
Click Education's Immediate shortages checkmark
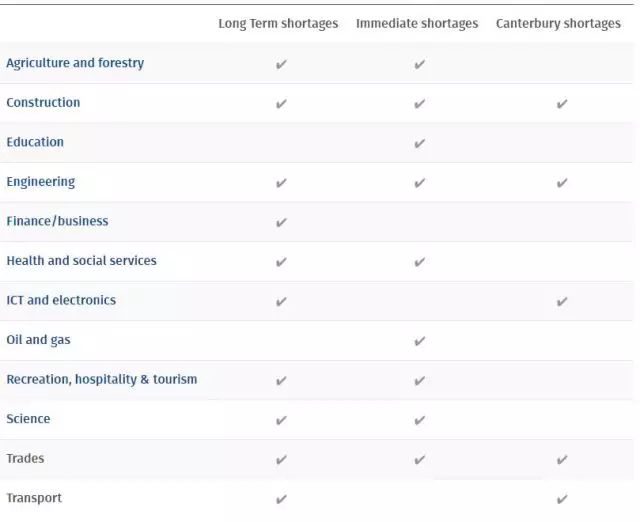click(420, 143)
